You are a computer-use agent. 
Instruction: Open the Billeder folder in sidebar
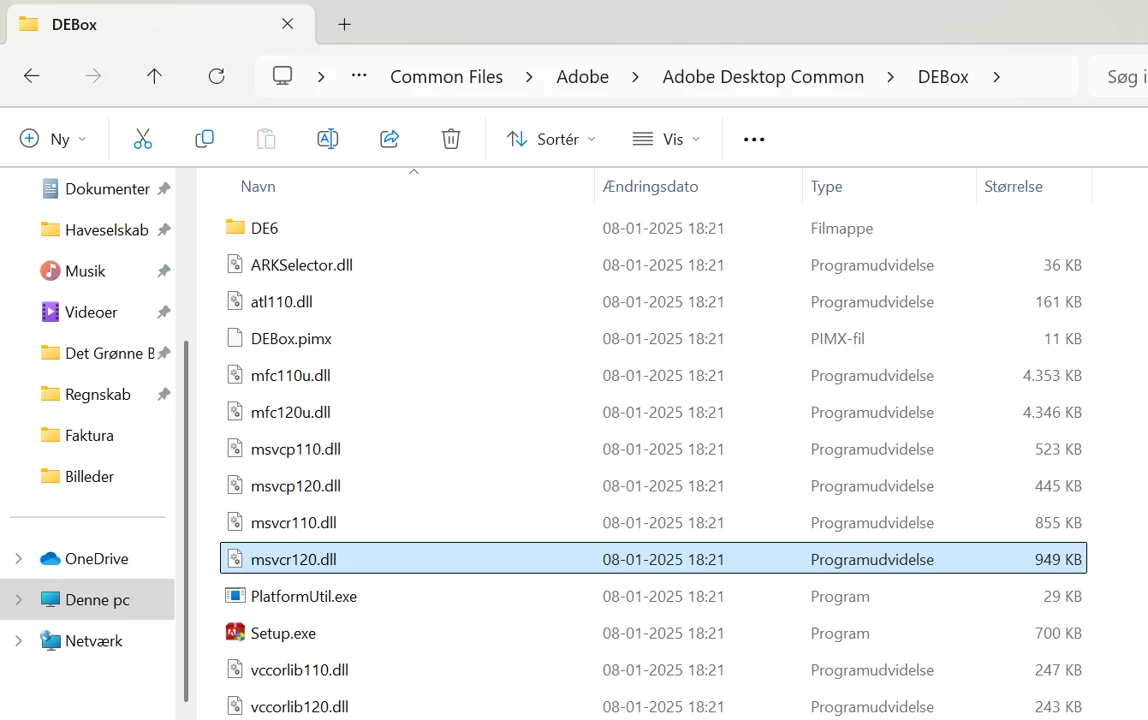point(89,476)
